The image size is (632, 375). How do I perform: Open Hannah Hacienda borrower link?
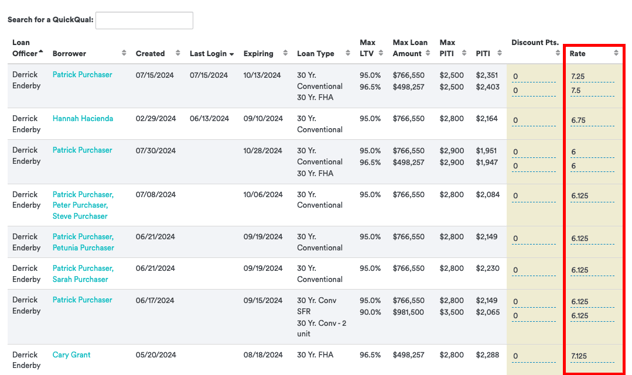pyautogui.click(x=83, y=119)
